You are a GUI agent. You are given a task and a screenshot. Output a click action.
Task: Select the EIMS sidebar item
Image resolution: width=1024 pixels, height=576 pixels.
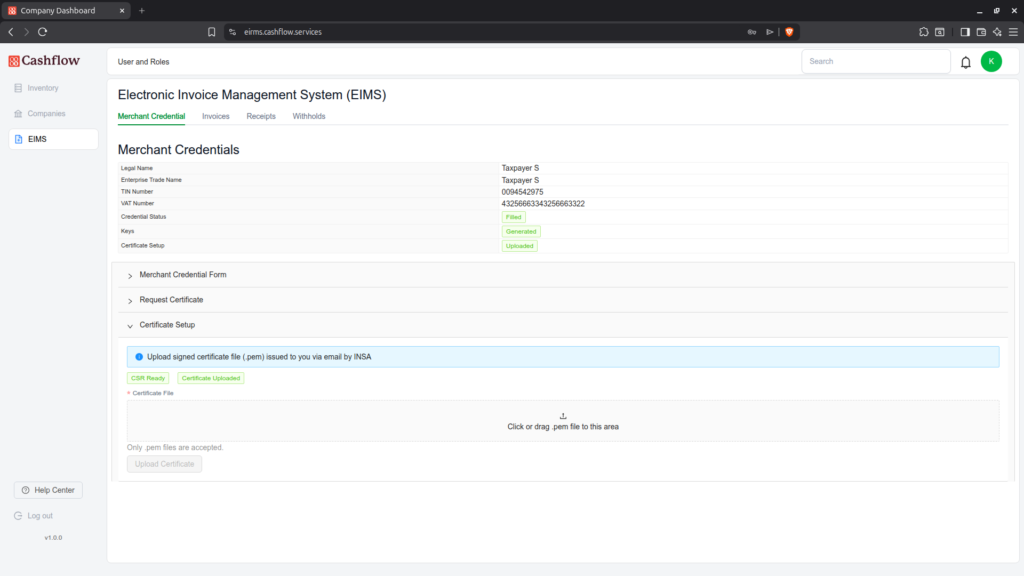click(53, 139)
